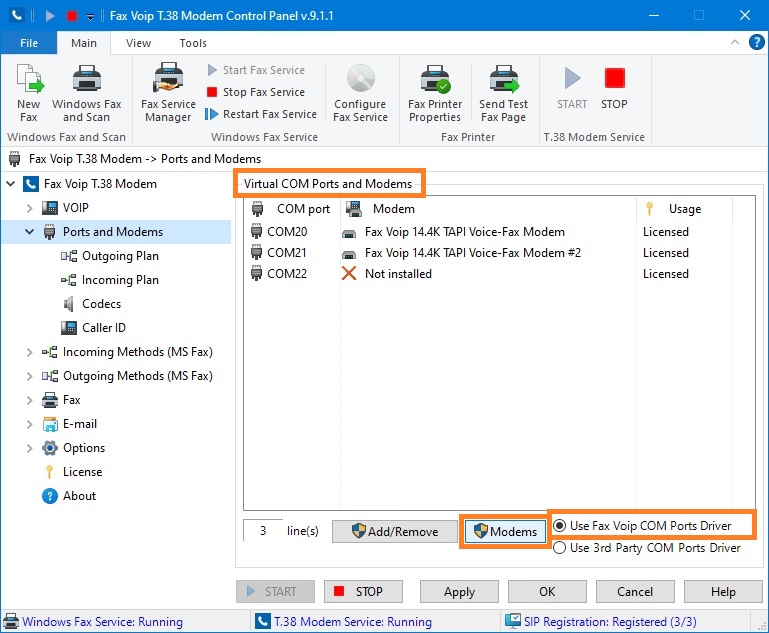Launch Fax Service Manager
The height and width of the screenshot is (633, 769).
168,93
